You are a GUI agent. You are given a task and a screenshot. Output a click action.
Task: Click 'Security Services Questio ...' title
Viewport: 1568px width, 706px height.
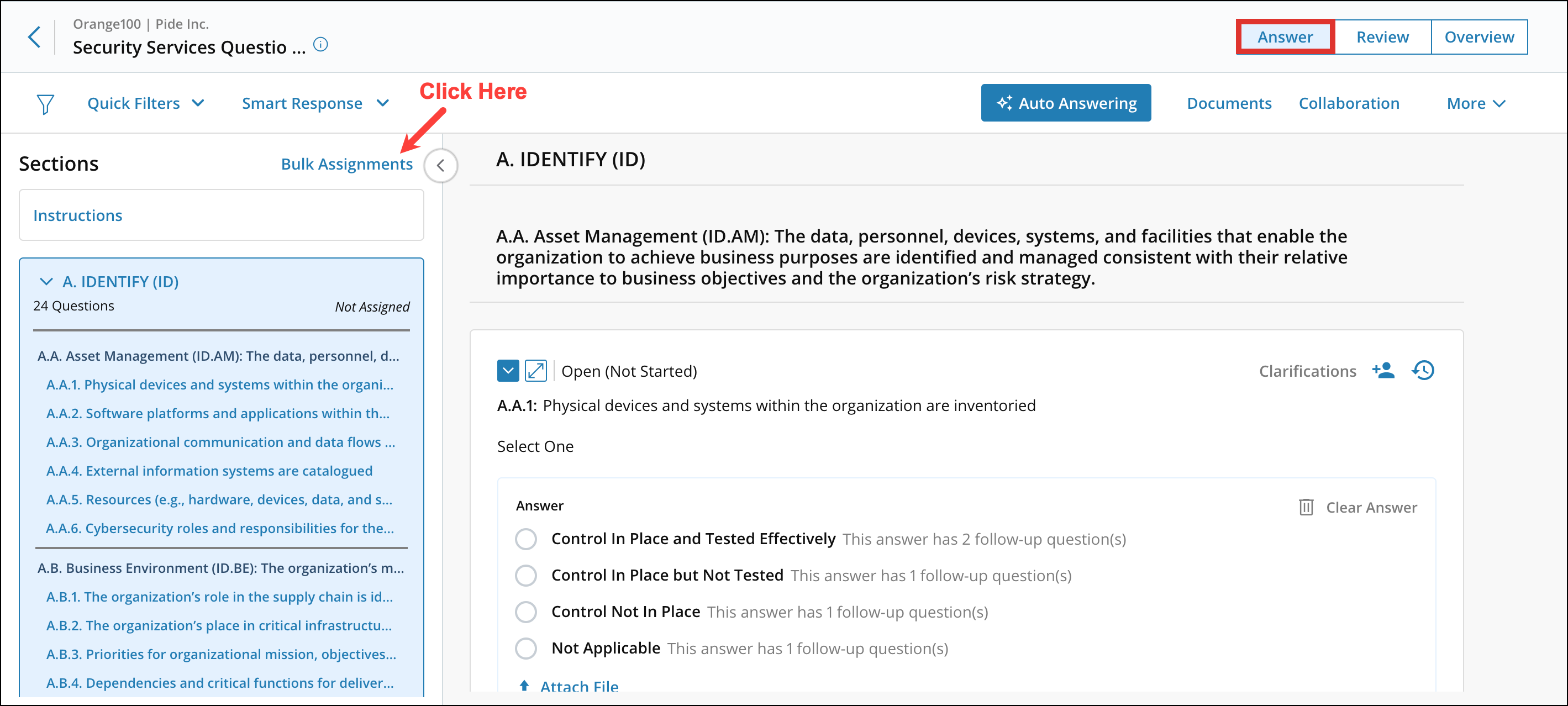coord(190,47)
